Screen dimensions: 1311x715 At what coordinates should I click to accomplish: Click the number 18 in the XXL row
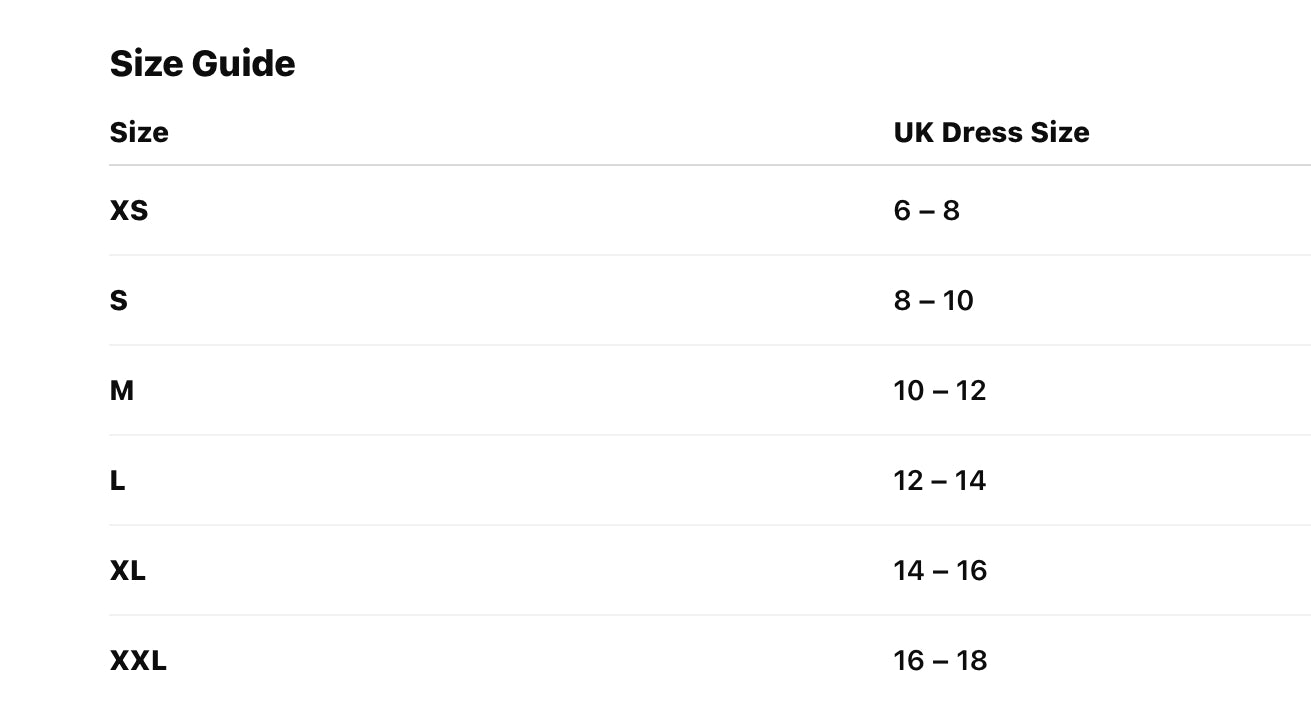(x=971, y=661)
